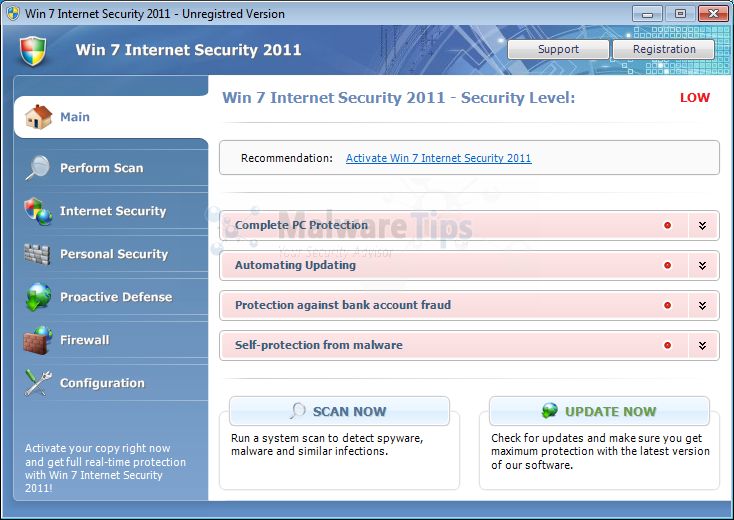This screenshot has height=520, width=734.
Task: Click the Internet Security shield globe icon
Action: click(38, 211)
